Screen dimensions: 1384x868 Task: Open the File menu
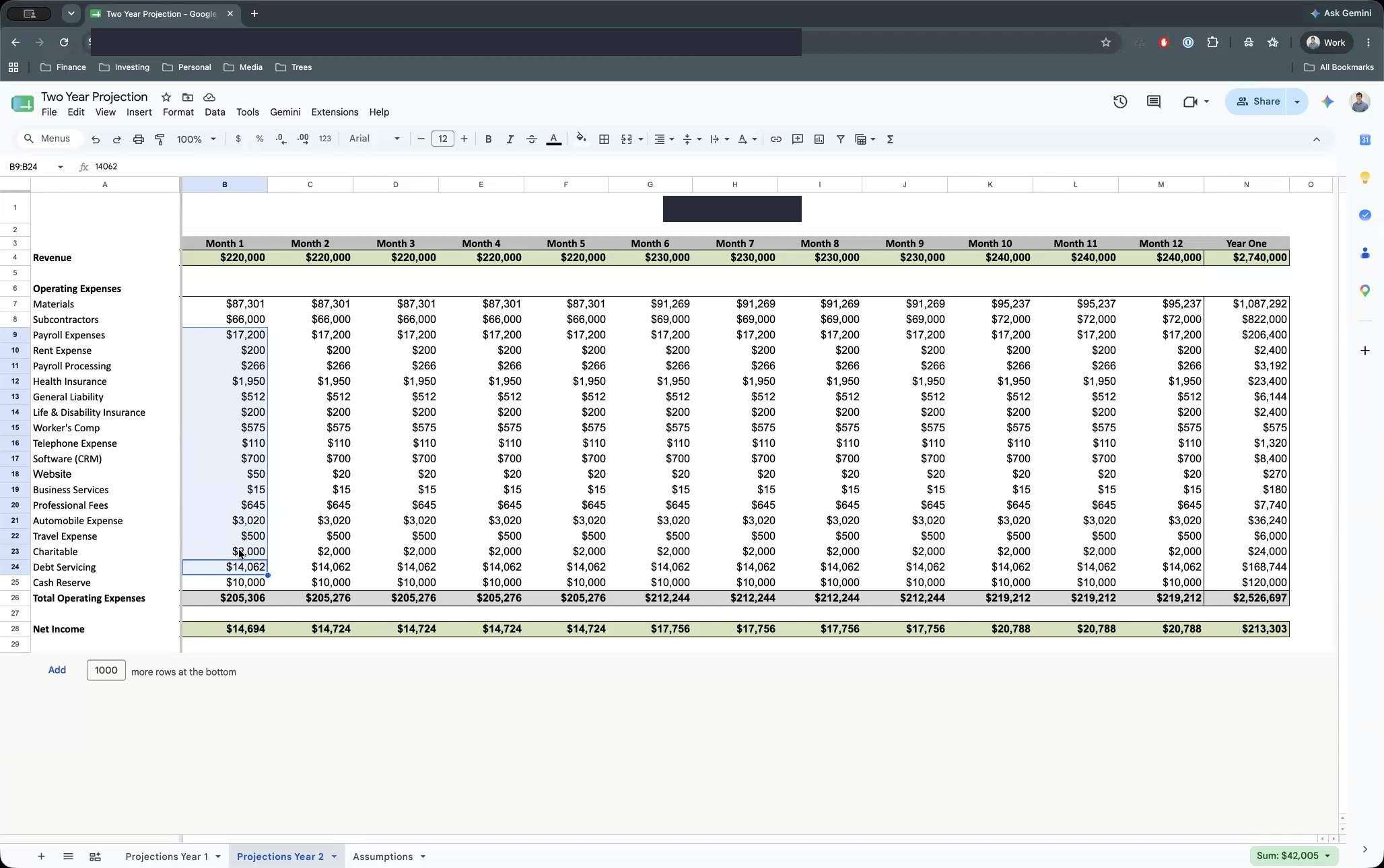[49, 112]
